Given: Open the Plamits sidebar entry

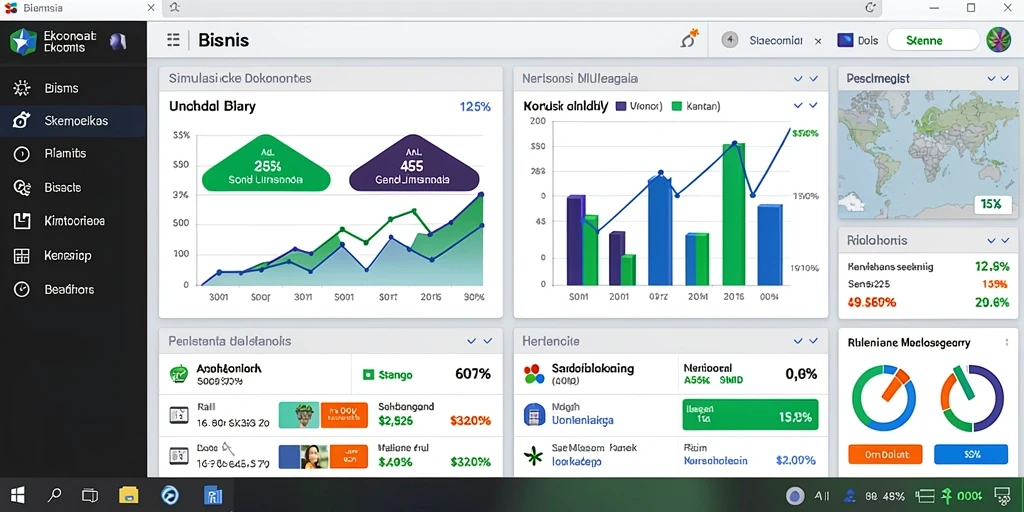Looking at the screenshot, I should click(72, 153).
